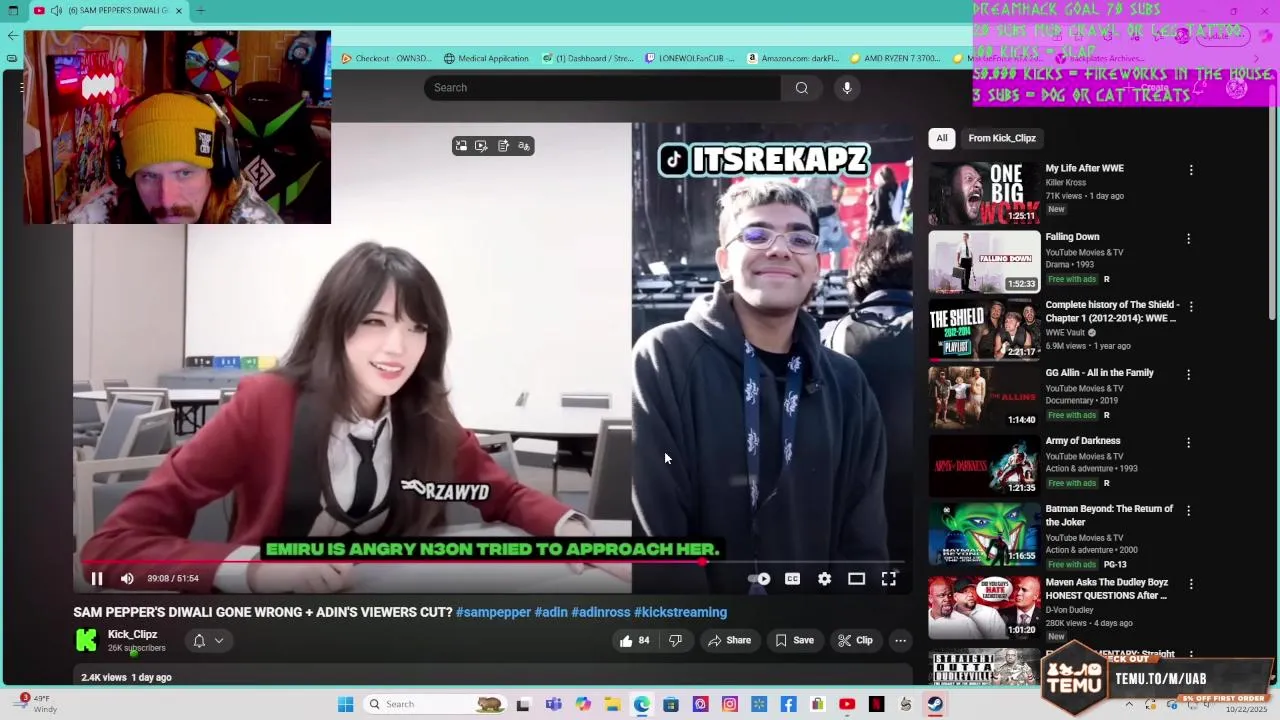Toggle the autoplay switch in player

pos(760,578)
